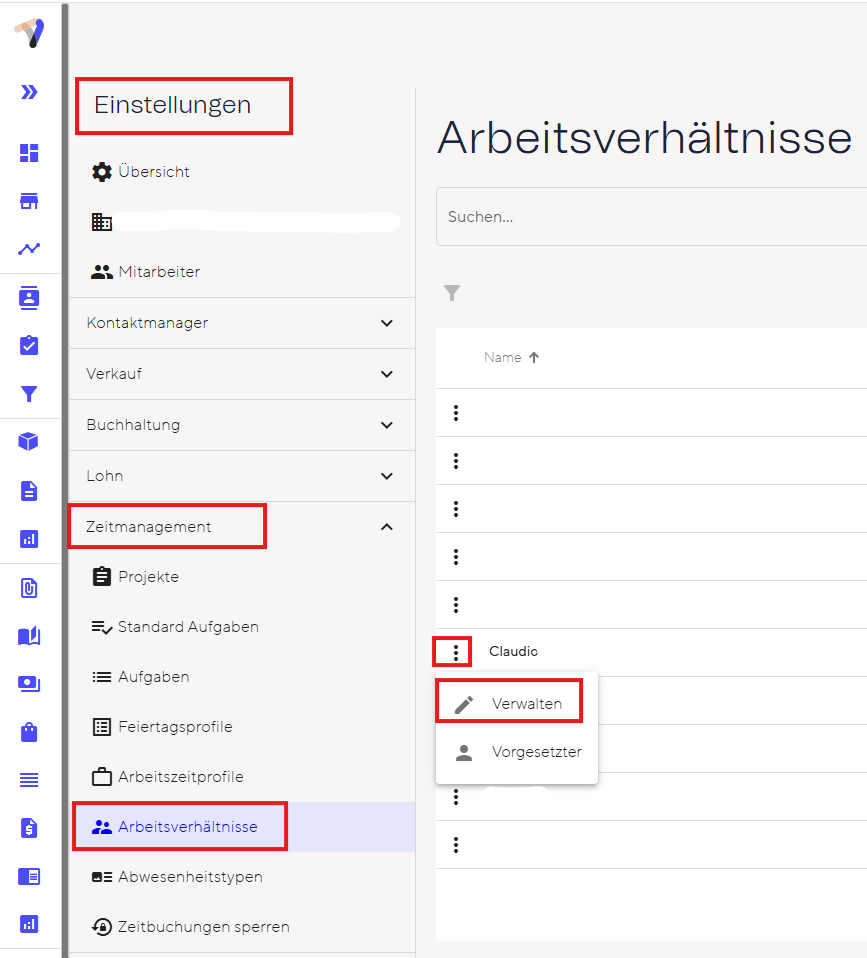867x958 pixels.
Task: Click the funnel icon in left rail
Action: (29, 394)
